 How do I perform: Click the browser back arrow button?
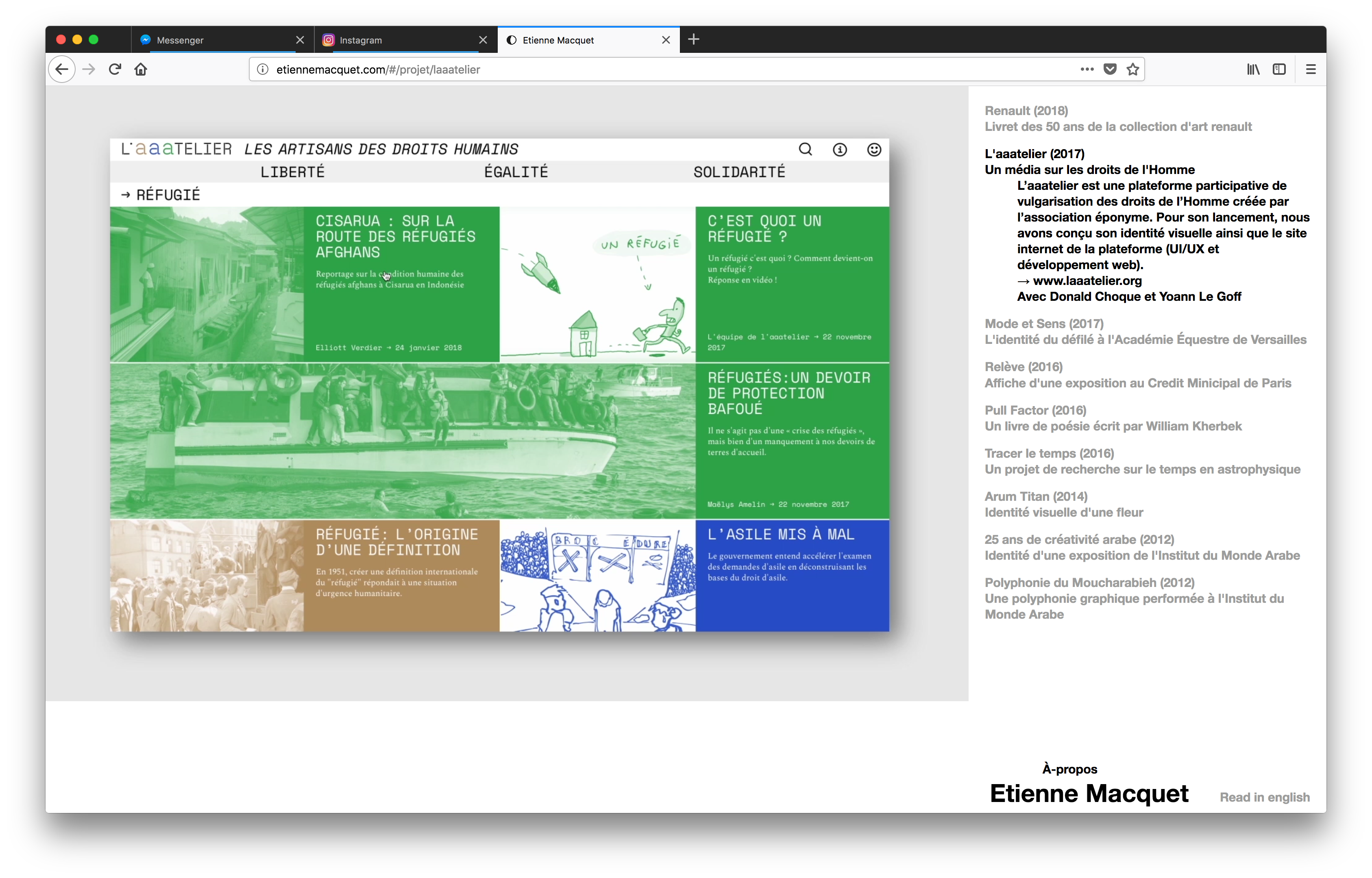click(61, 70)
